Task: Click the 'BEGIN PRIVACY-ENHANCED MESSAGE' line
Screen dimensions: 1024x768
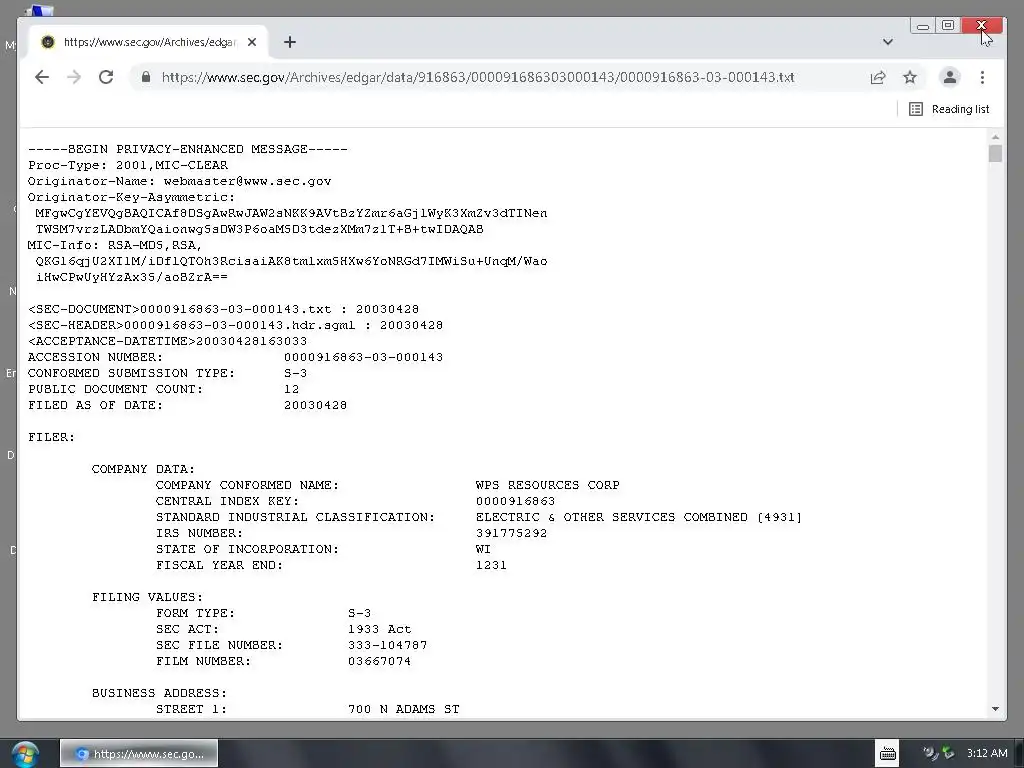Action: coord(187,149)
